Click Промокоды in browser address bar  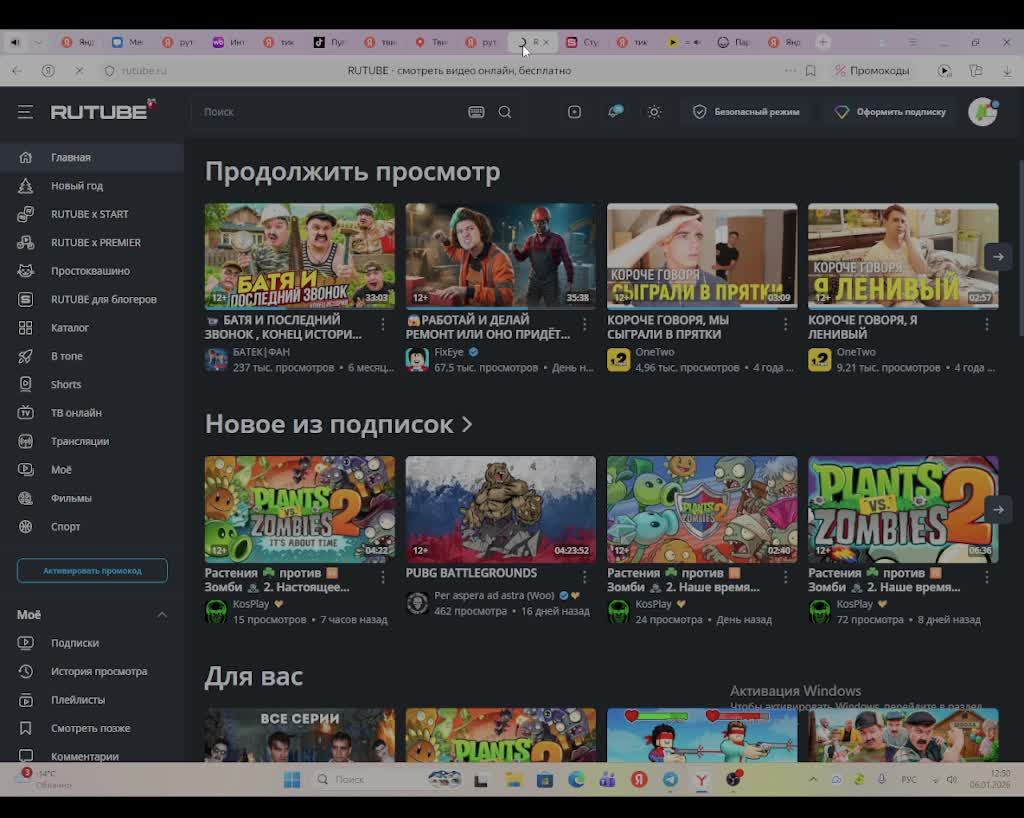(872, 71)
